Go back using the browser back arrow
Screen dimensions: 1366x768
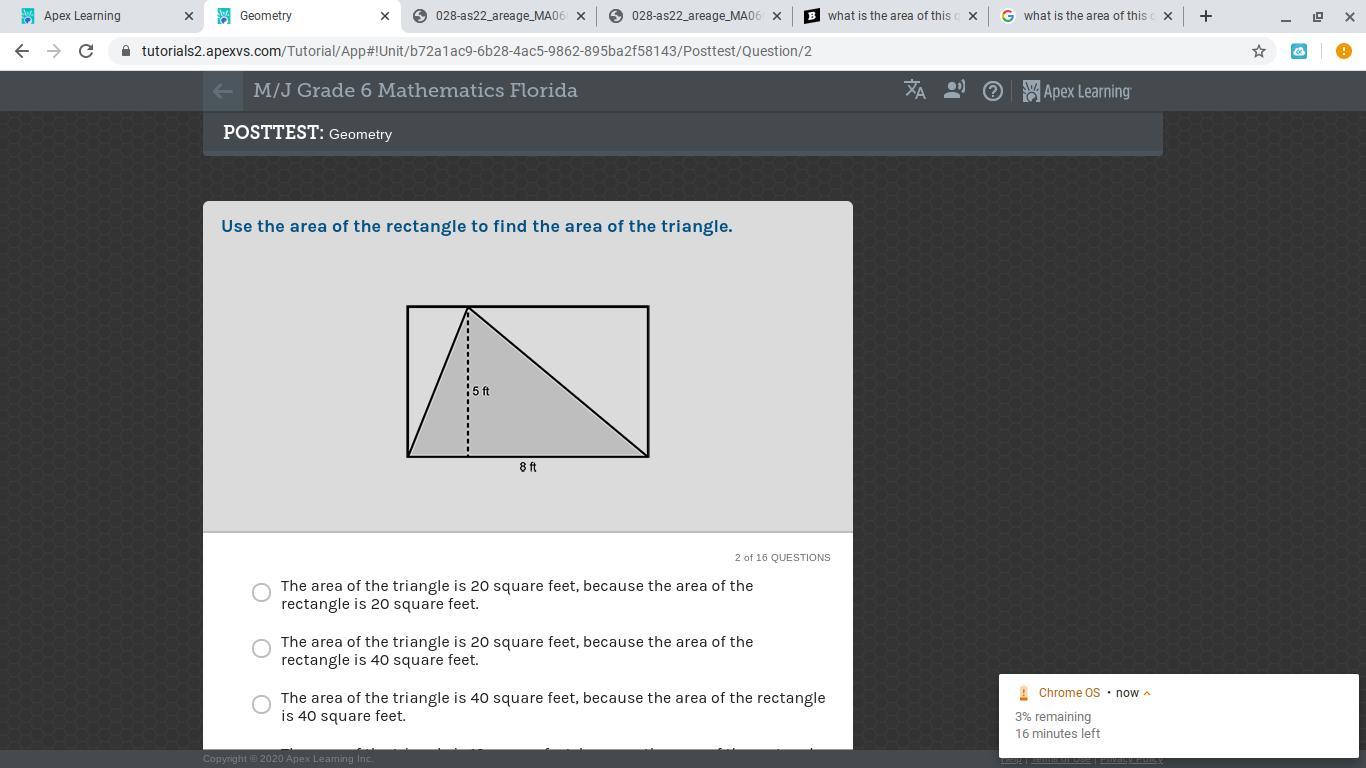pyautogui.click(x=22, y=51)
